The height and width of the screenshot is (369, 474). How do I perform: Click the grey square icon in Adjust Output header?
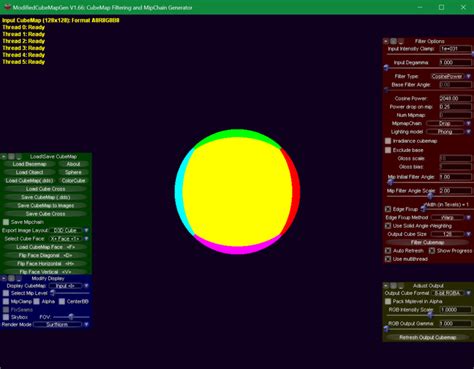pyautogui.click(x=393, y=286)
